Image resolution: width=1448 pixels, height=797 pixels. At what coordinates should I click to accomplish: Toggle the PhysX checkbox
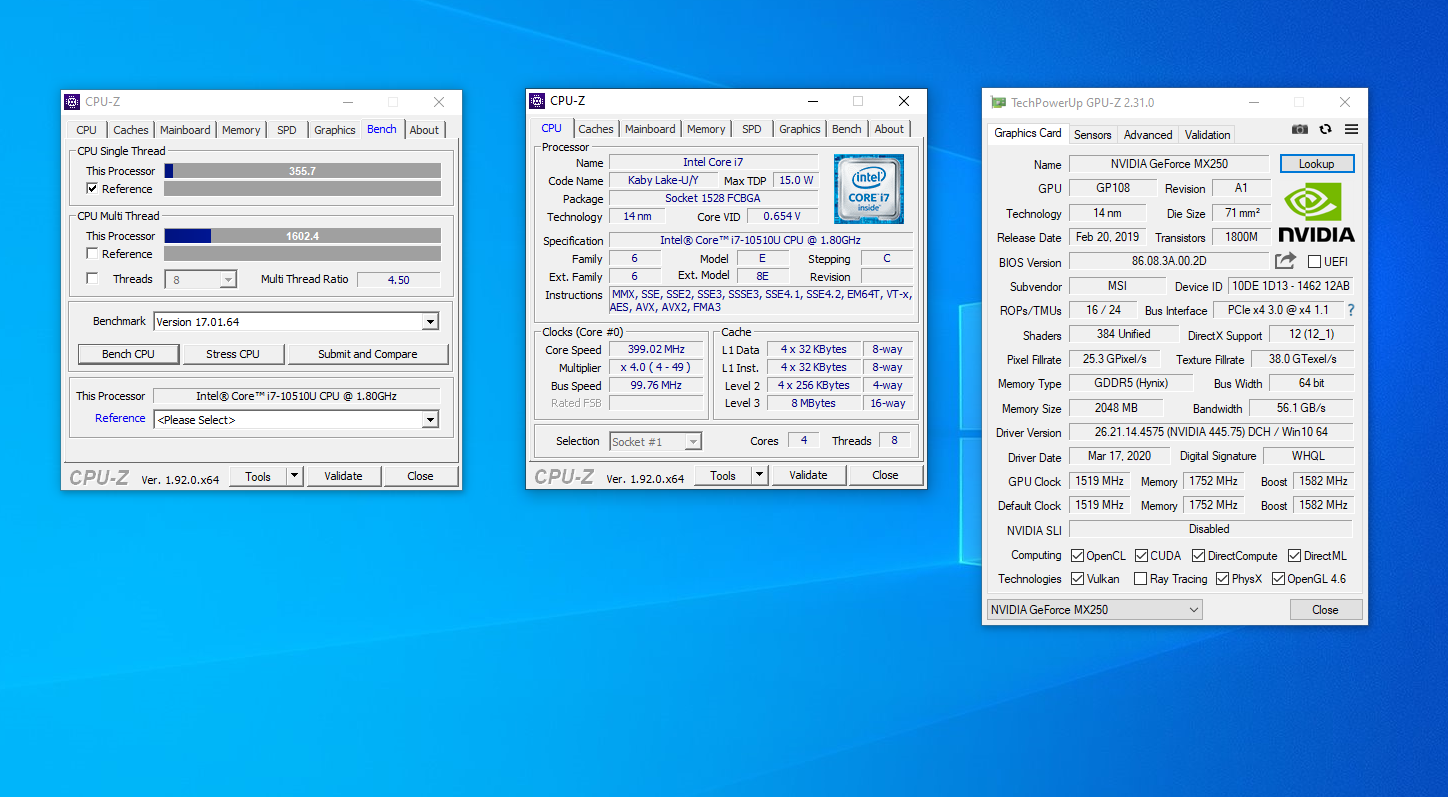point(1222,579)
